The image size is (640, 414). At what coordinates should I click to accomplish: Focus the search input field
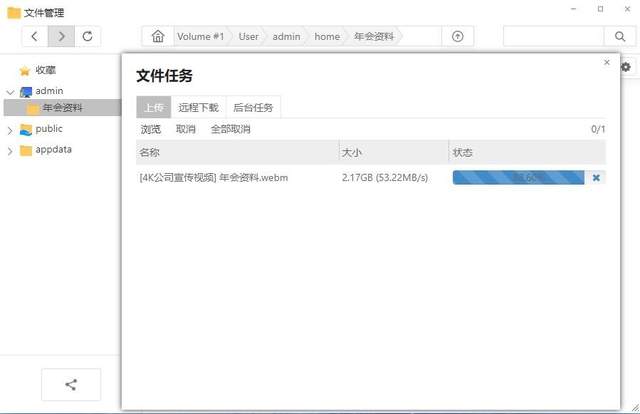pyautogui.click(x=553, y=36)
